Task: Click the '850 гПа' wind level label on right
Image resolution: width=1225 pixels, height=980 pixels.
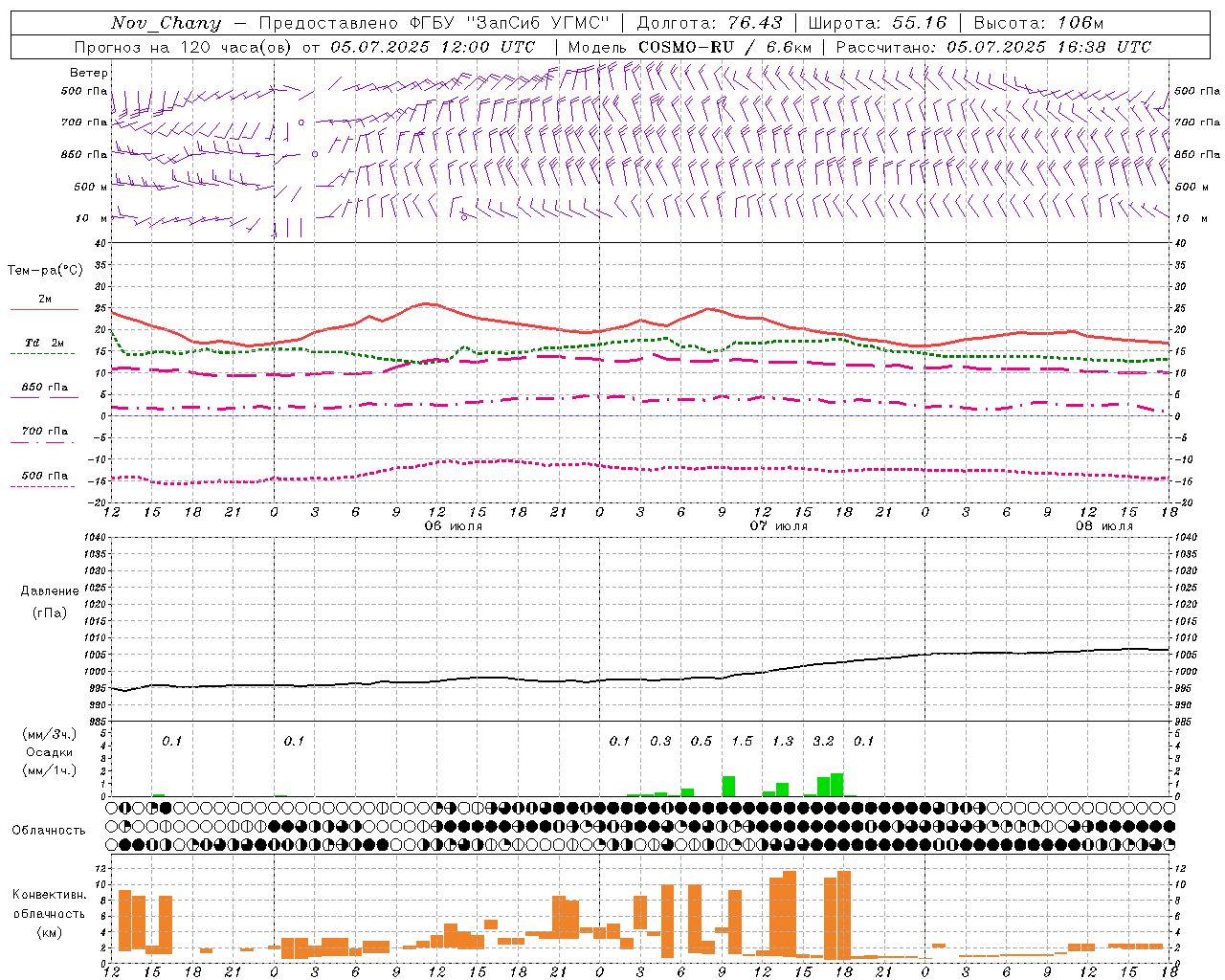Action: point(1197,154)
